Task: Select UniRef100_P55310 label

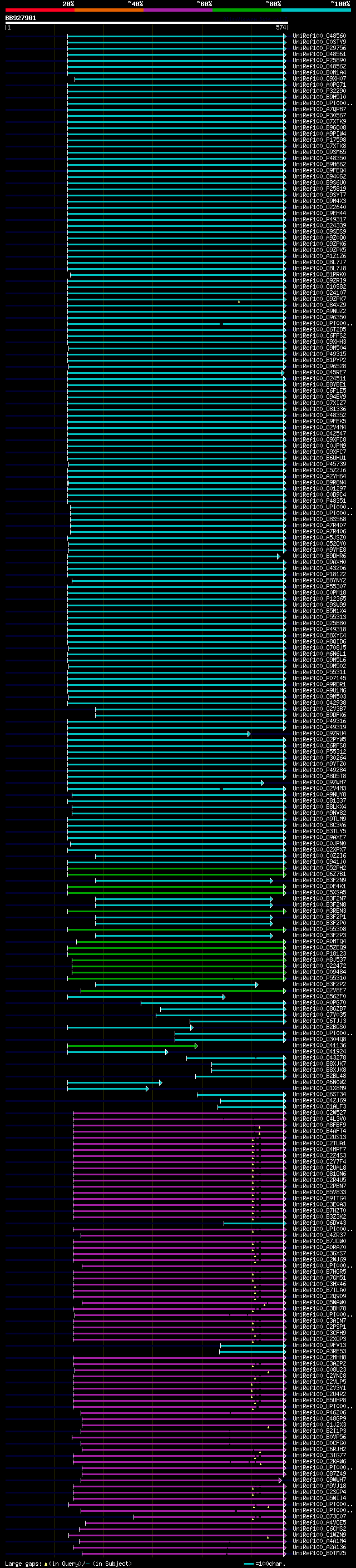Action: click(319, 977)
